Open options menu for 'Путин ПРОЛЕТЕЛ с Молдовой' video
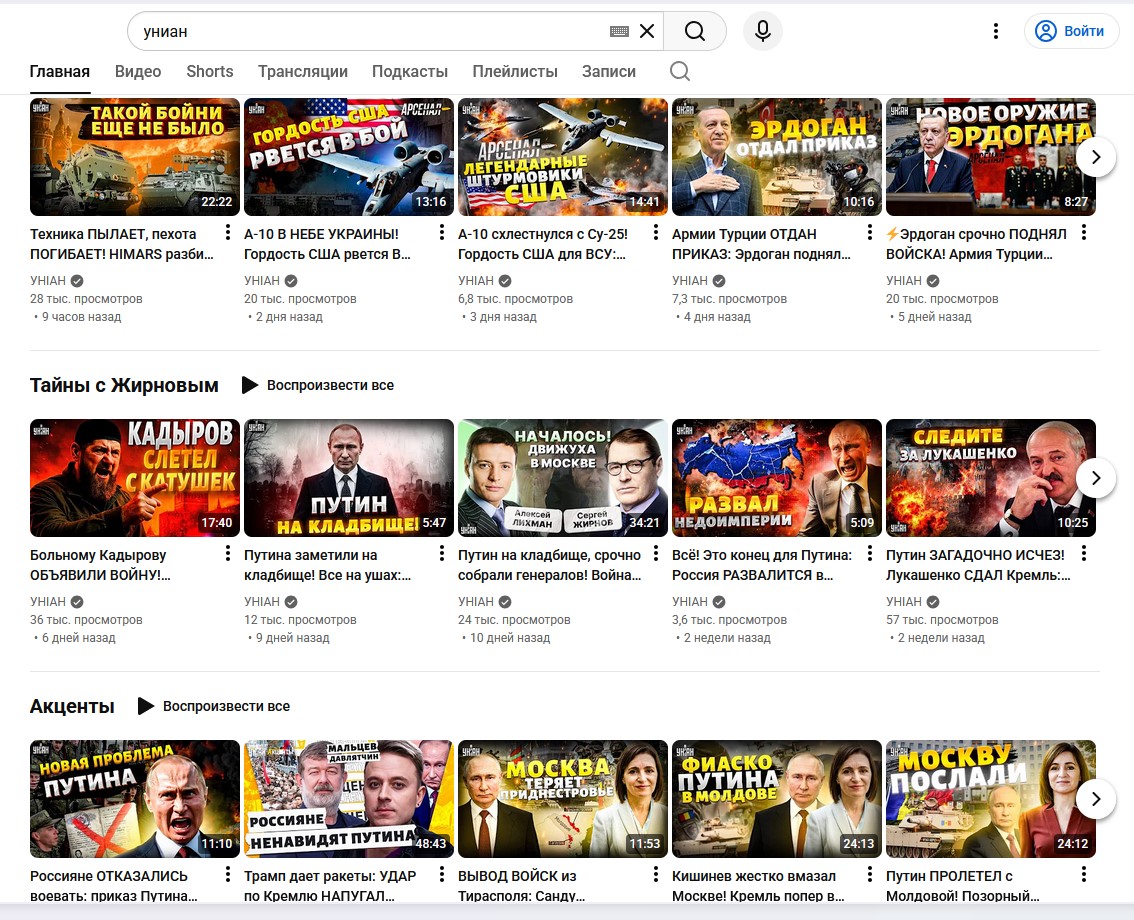Image resolution: width=1134 pixels, height=920 pixels. 1084,874
